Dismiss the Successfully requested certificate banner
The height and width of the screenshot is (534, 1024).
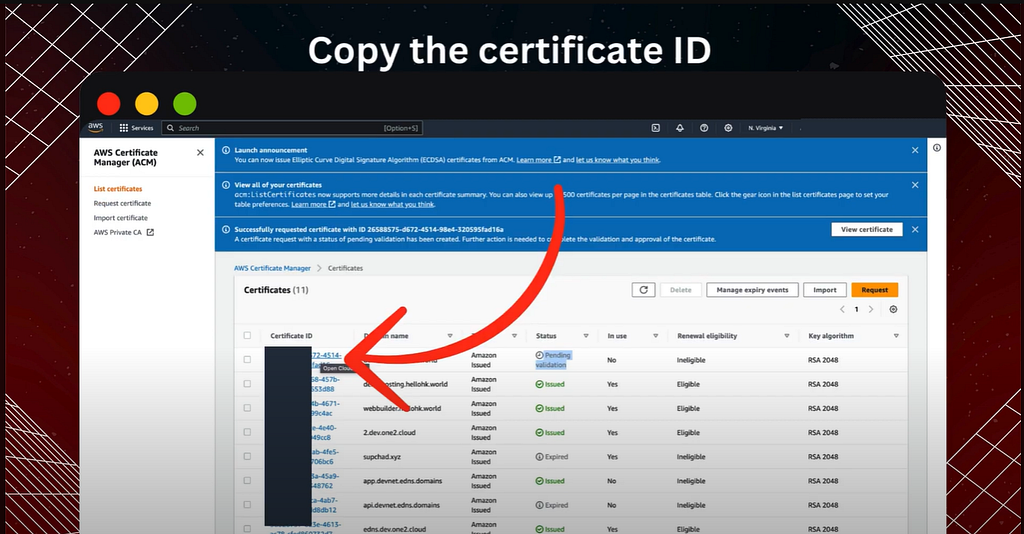(915, 230)
